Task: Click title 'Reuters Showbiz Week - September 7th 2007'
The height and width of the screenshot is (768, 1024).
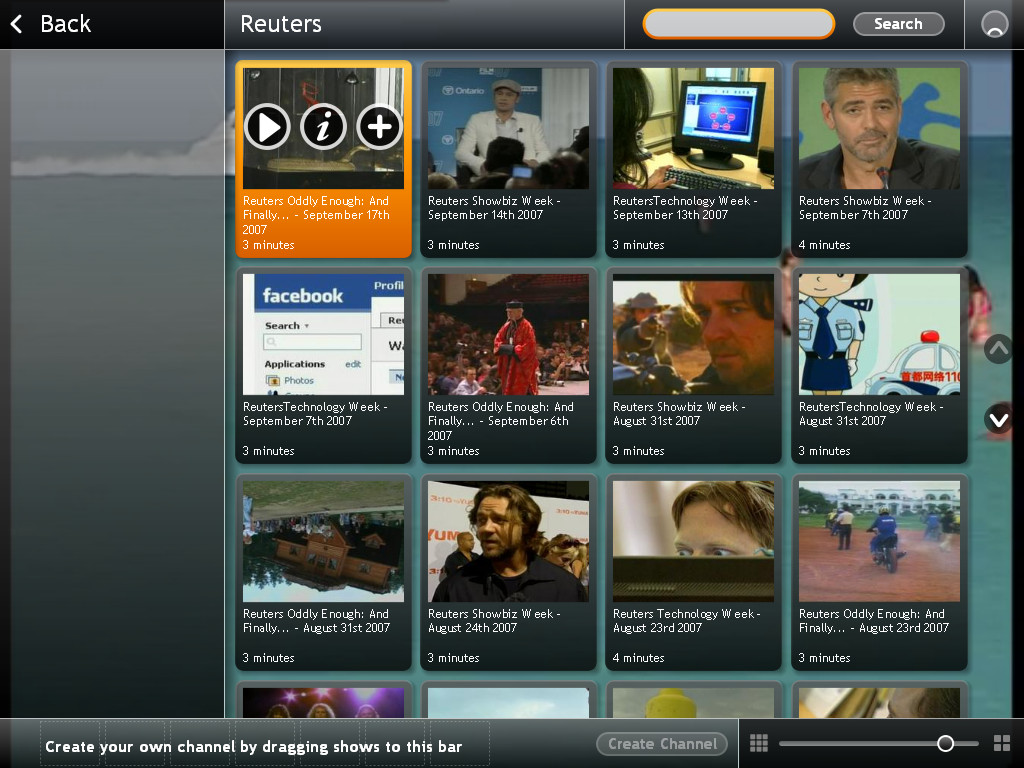Action: (x=865, y=208)
